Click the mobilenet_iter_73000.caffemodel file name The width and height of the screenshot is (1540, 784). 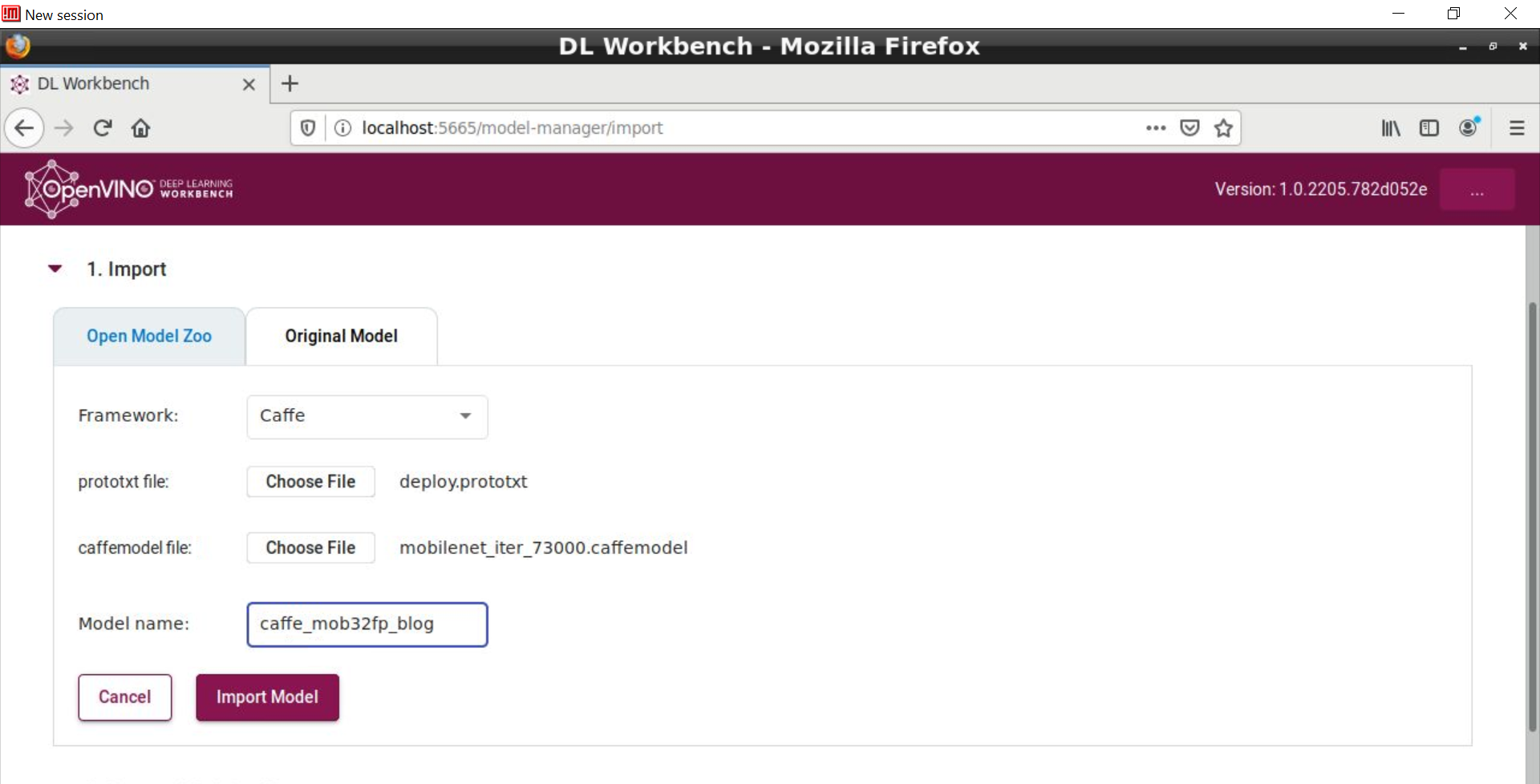[543, 548]
